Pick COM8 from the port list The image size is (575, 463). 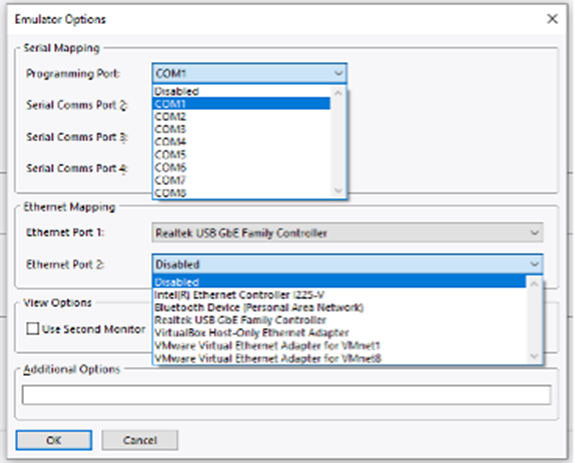click(x=241, y=193)
